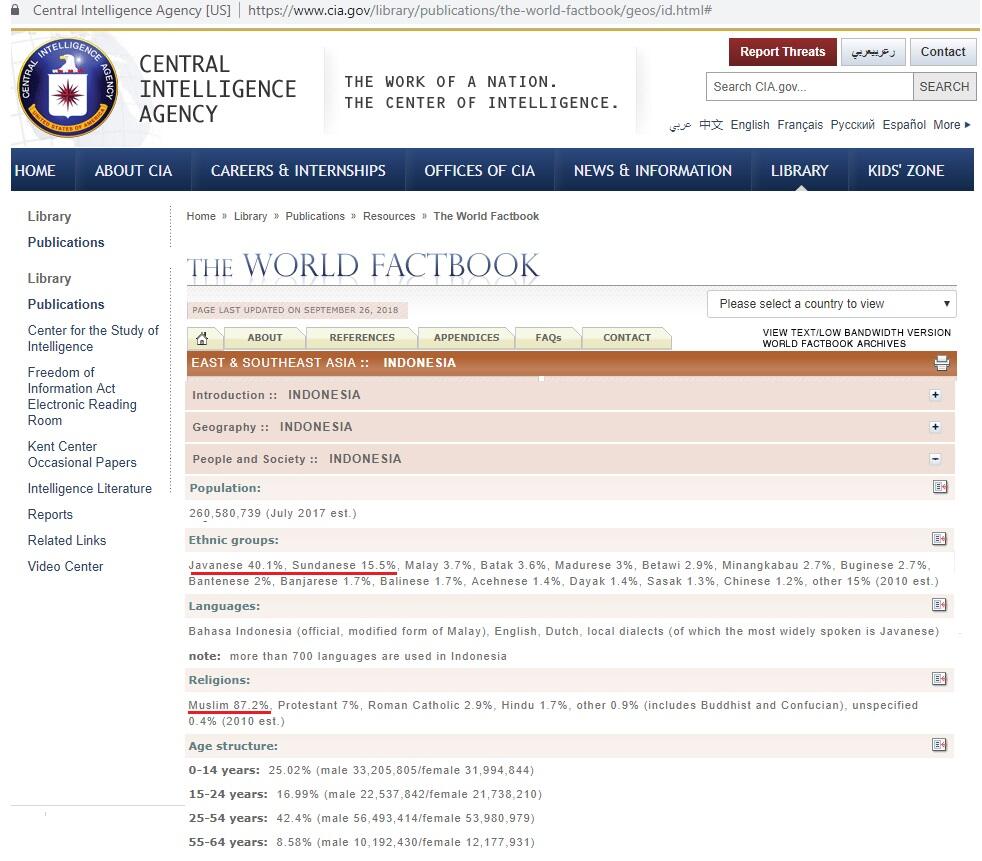Open field listing icon for Population
The height and width of the screenshot is (861, 982).
tap(939, 487)
